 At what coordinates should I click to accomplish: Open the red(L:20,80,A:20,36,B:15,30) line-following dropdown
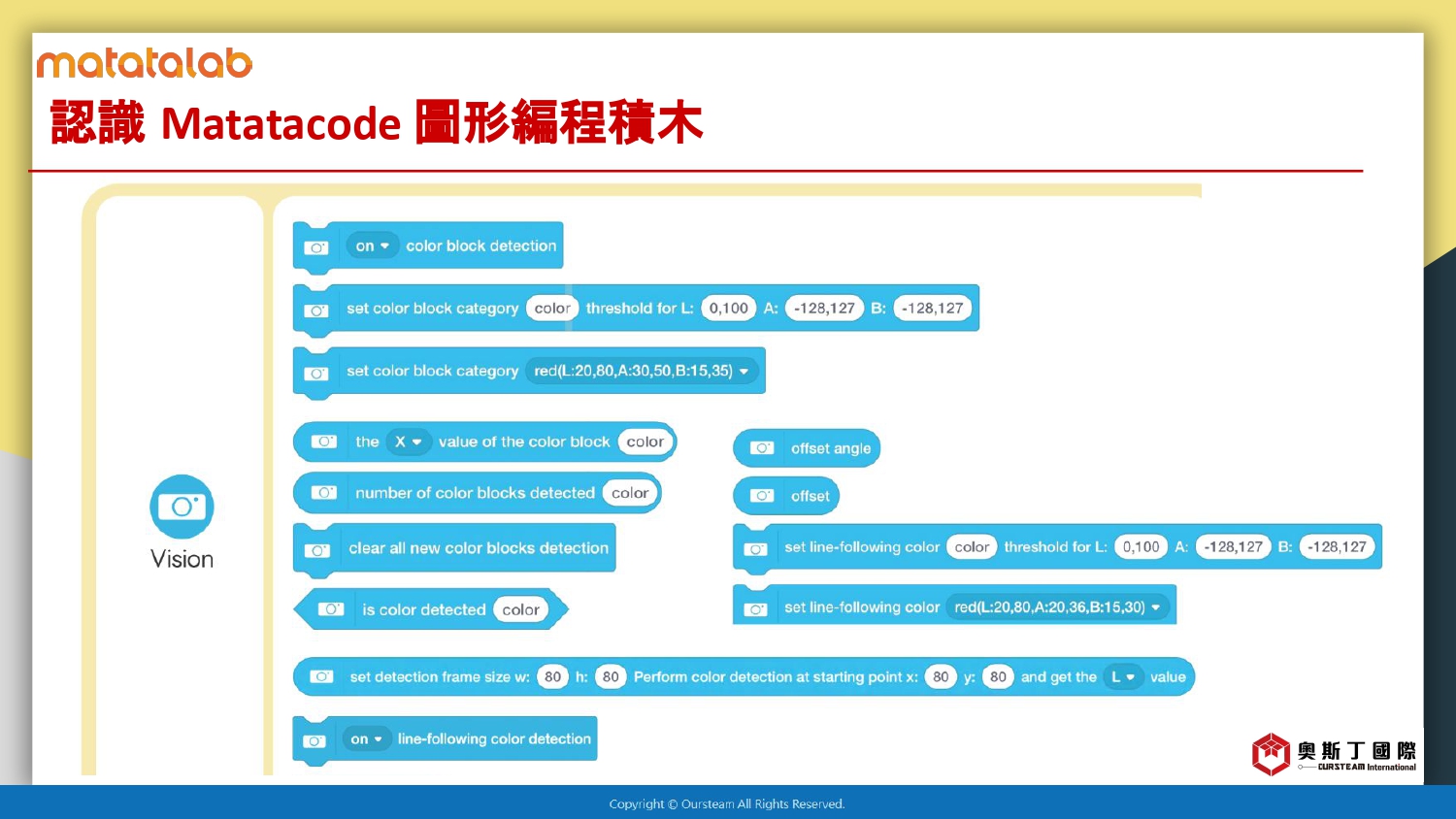pyautogui.click(x=1057, y=606)
